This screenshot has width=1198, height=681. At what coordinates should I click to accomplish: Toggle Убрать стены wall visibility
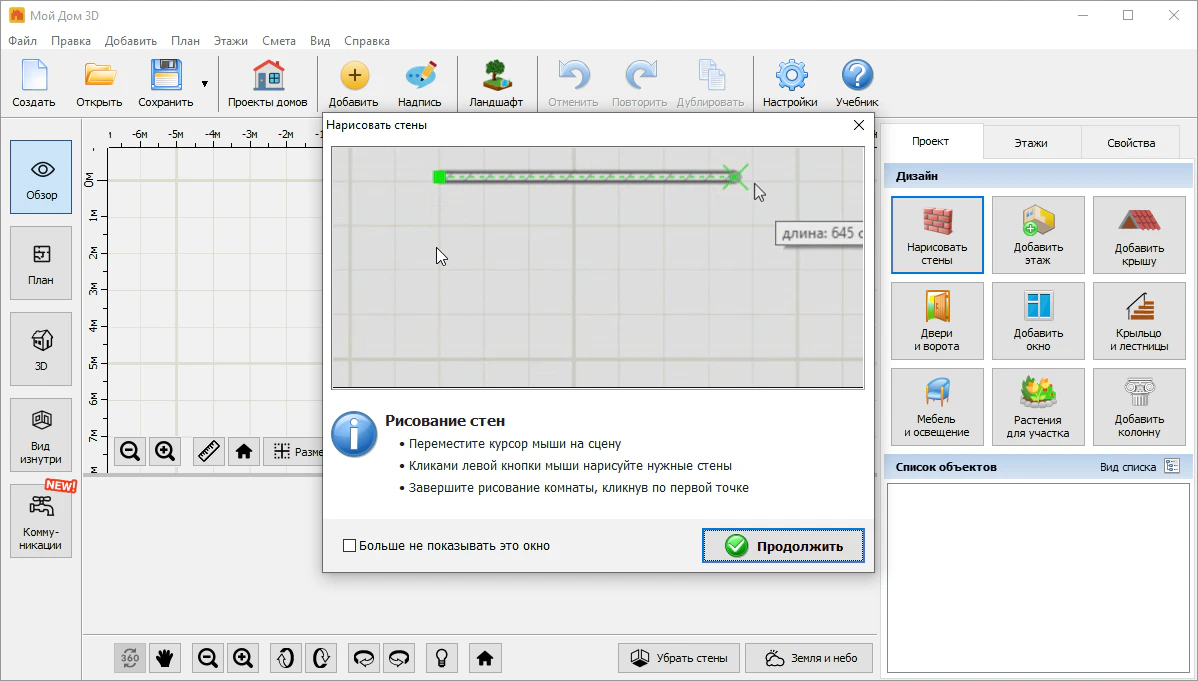coord(680,658)
